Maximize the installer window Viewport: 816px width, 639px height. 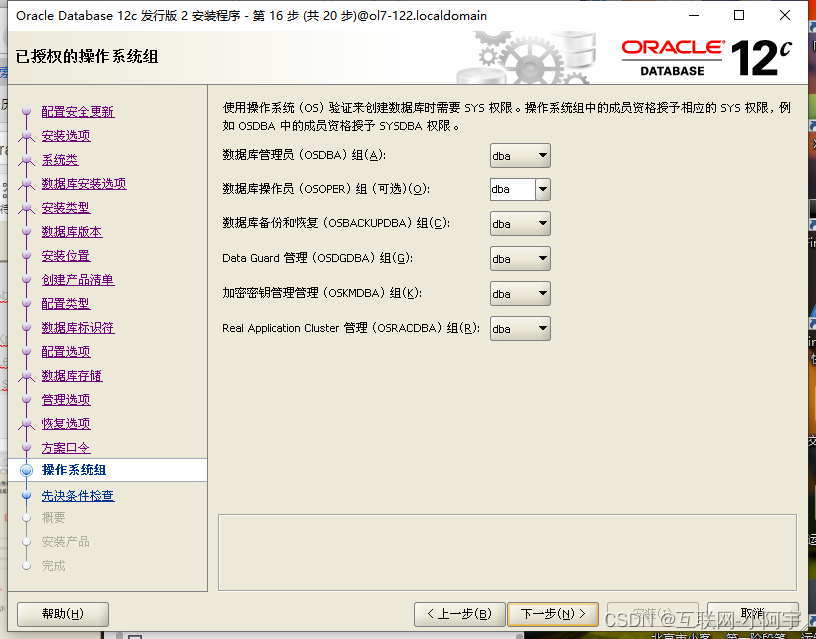pyautogui.click(x=739, y=16)
